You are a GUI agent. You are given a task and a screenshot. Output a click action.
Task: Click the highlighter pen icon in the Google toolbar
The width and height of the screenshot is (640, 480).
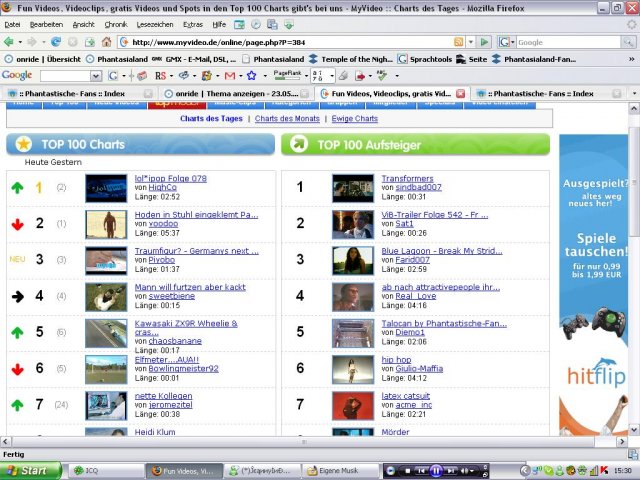tap(343, 76)
